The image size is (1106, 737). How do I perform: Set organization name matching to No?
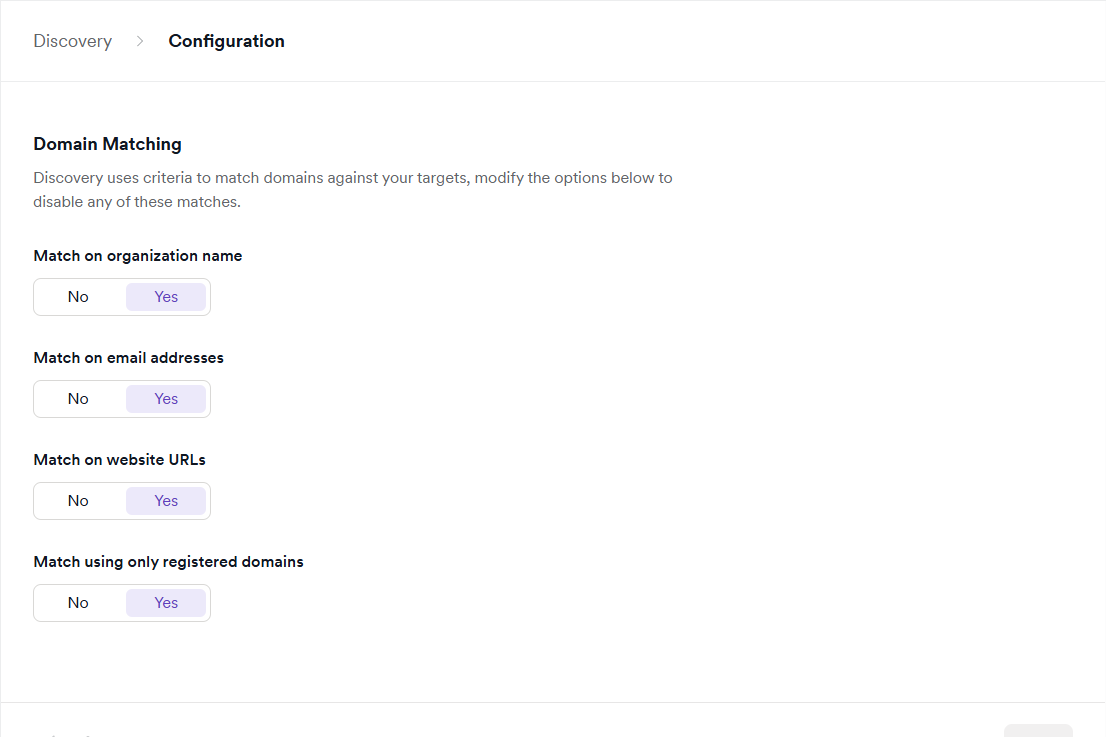[x=78, y=297]
